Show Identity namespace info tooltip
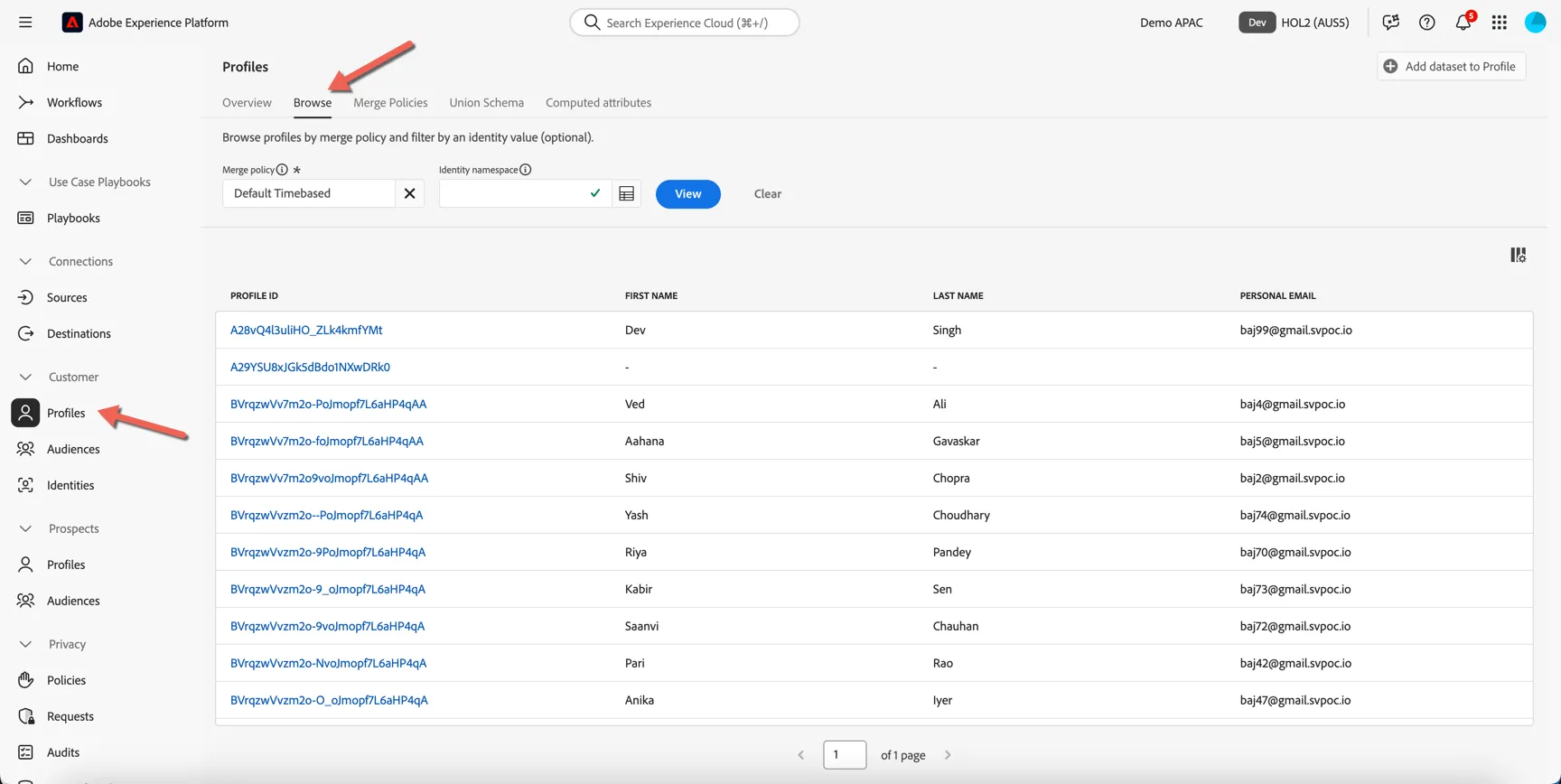Viewport: 1561px width, 784px height. click(x=525, y=170)
